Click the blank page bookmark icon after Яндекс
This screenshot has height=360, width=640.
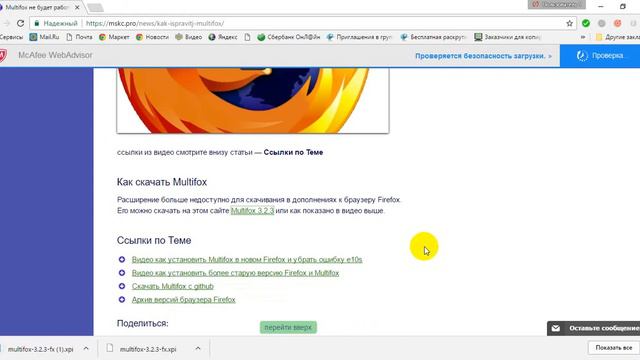click(247, 37)
